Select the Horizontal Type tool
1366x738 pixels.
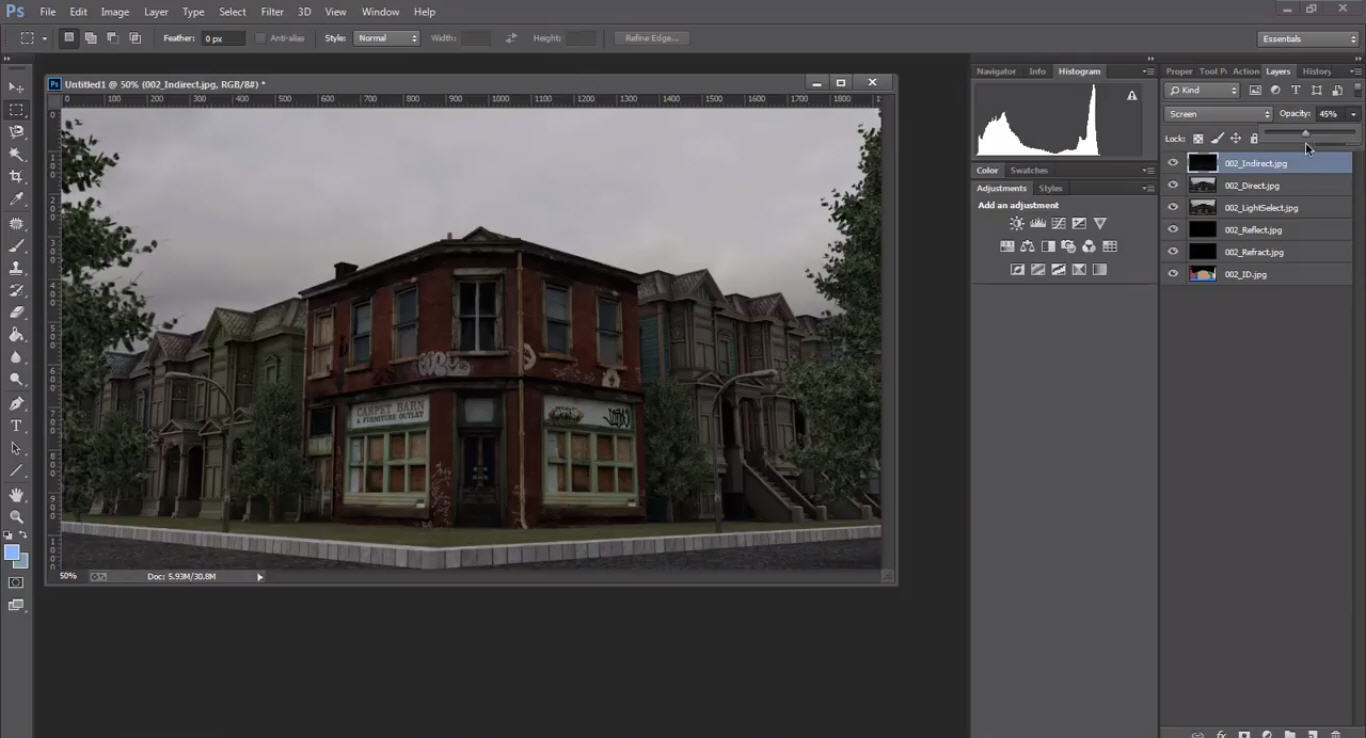pos(16,426)
